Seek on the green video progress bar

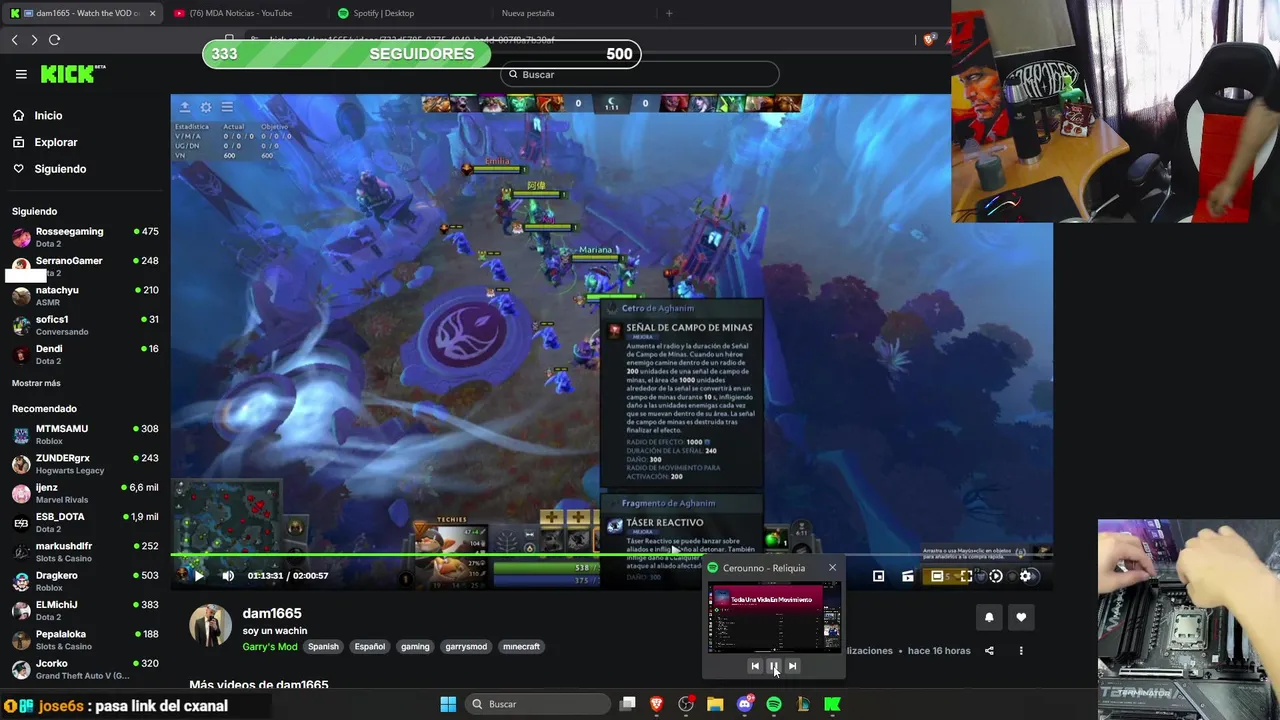[x=611, y=555]
